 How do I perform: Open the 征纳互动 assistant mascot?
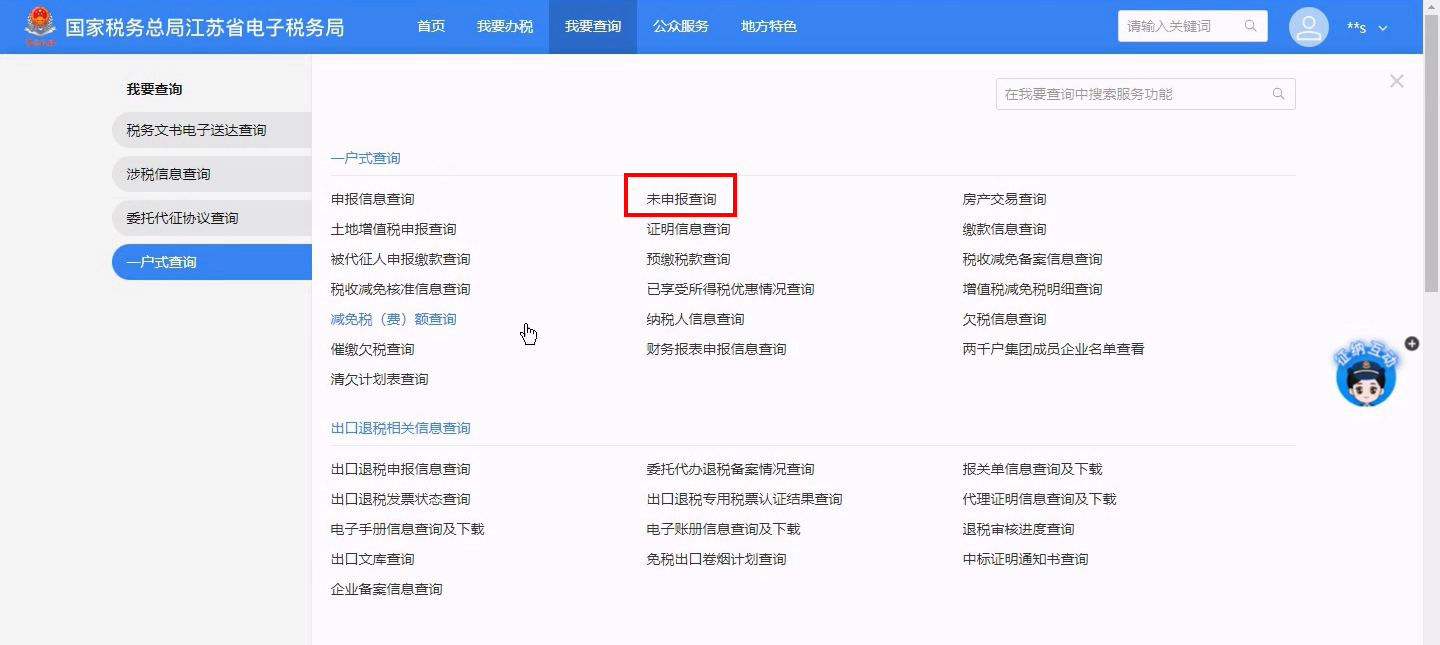(x=1366, y=377)
